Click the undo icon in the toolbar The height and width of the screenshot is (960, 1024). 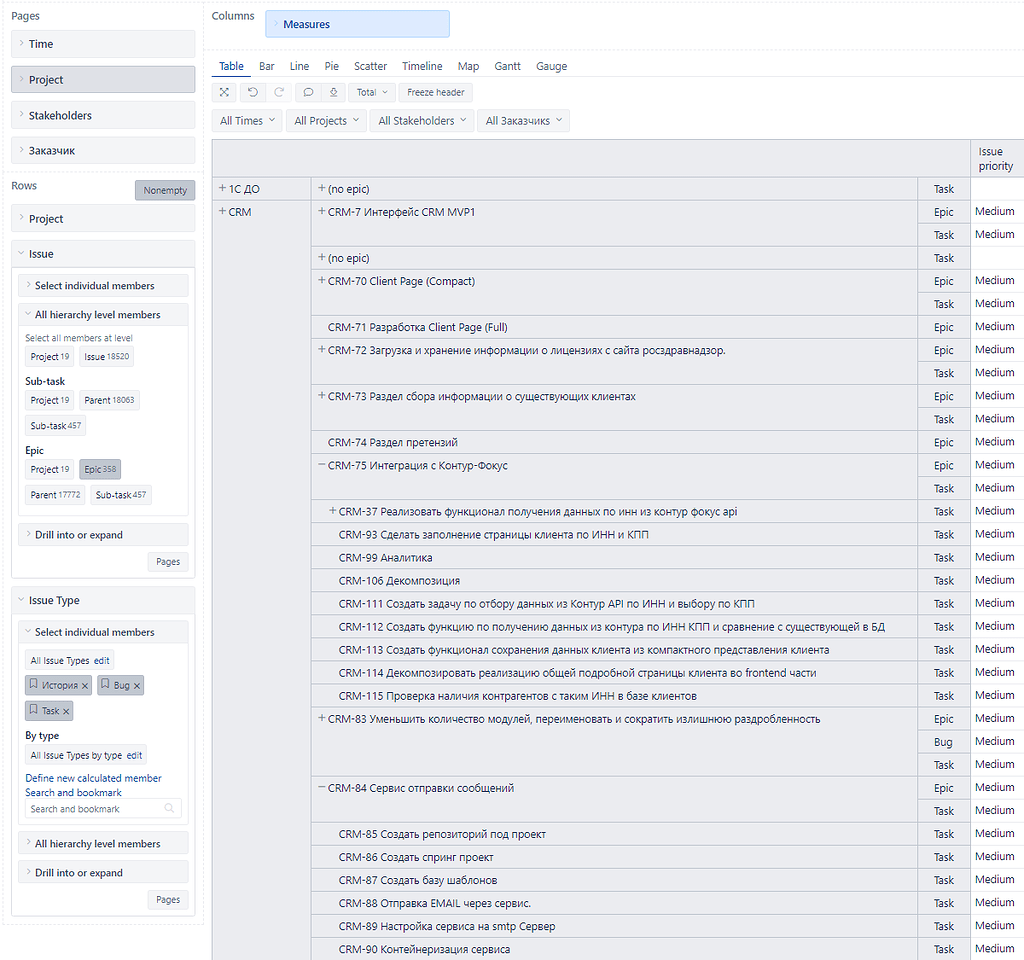252,92
